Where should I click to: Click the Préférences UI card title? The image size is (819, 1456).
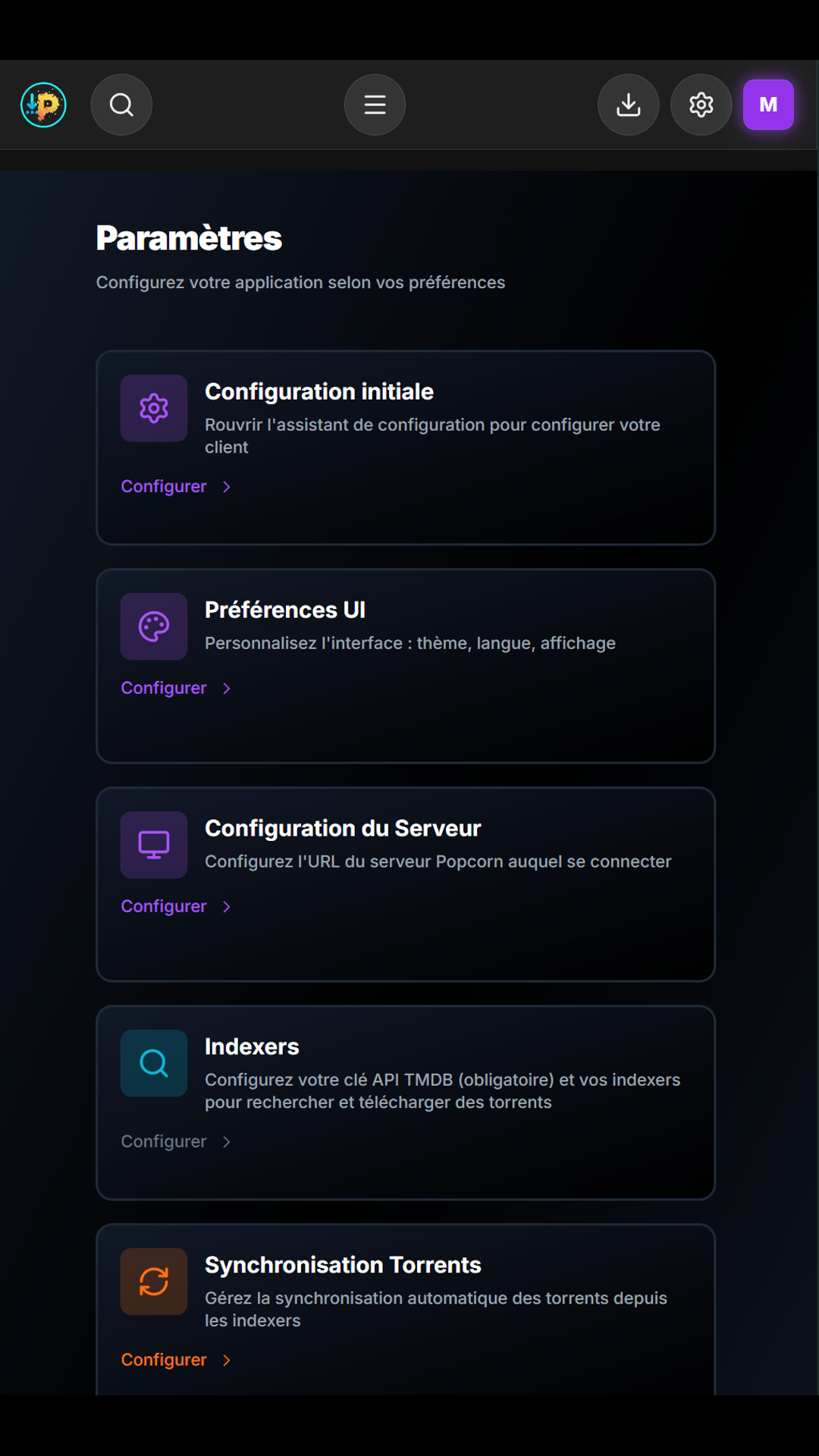pyautogui.click(x=285, y=610)
